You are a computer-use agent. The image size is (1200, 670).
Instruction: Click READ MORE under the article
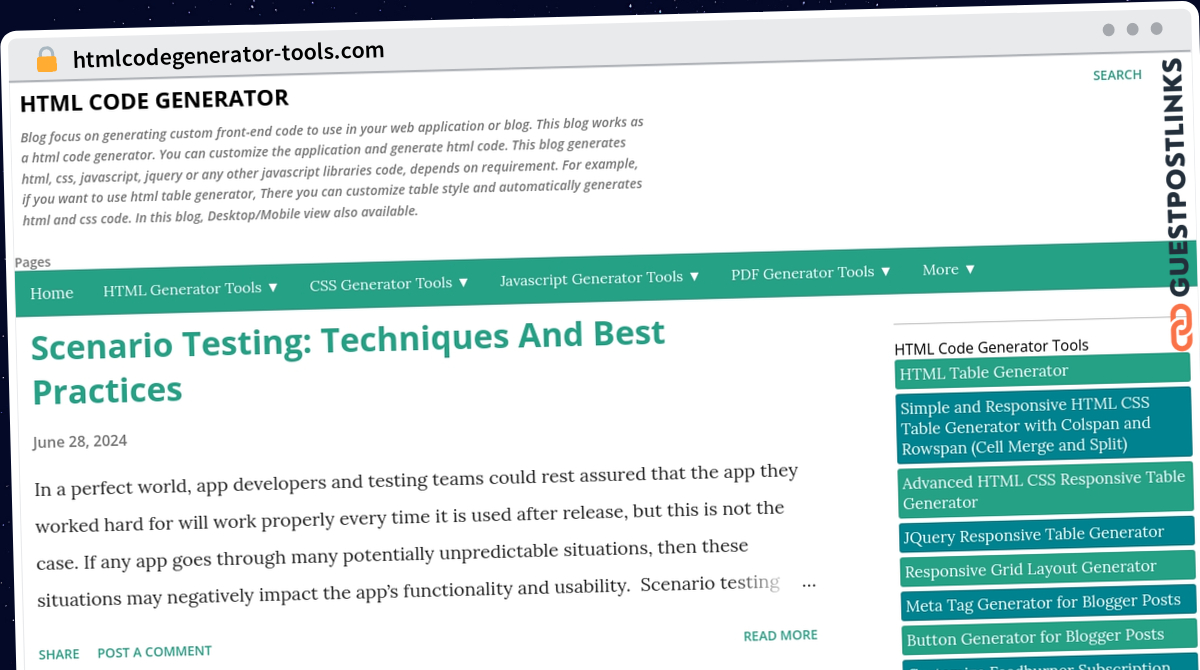pos(780,635)
